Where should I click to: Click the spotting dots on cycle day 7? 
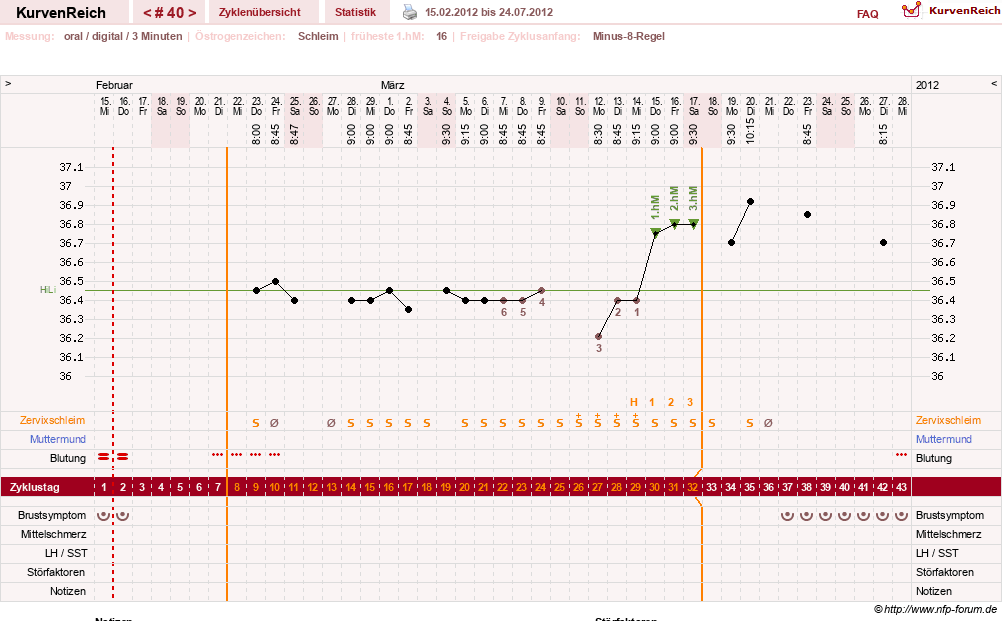click(217, 455)
